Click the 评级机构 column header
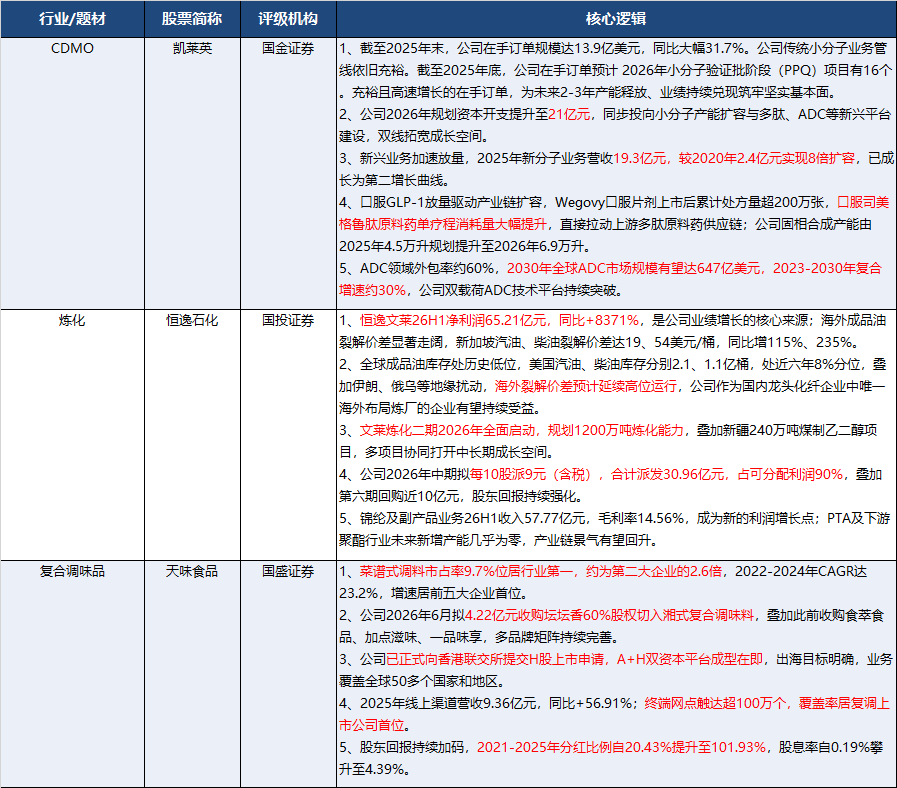The image size is (897, 788). (288, 19)
